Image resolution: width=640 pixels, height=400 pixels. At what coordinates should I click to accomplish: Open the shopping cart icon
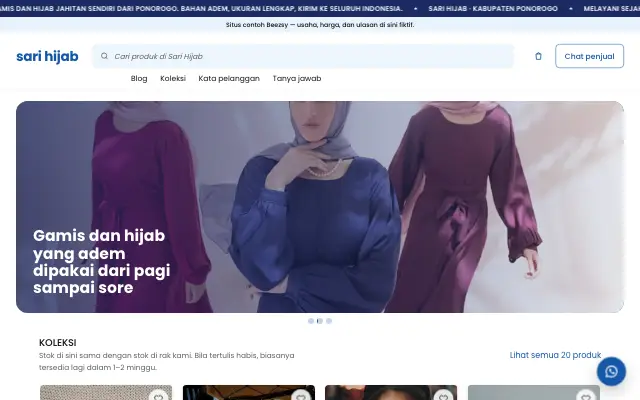[x=538, y=56]
